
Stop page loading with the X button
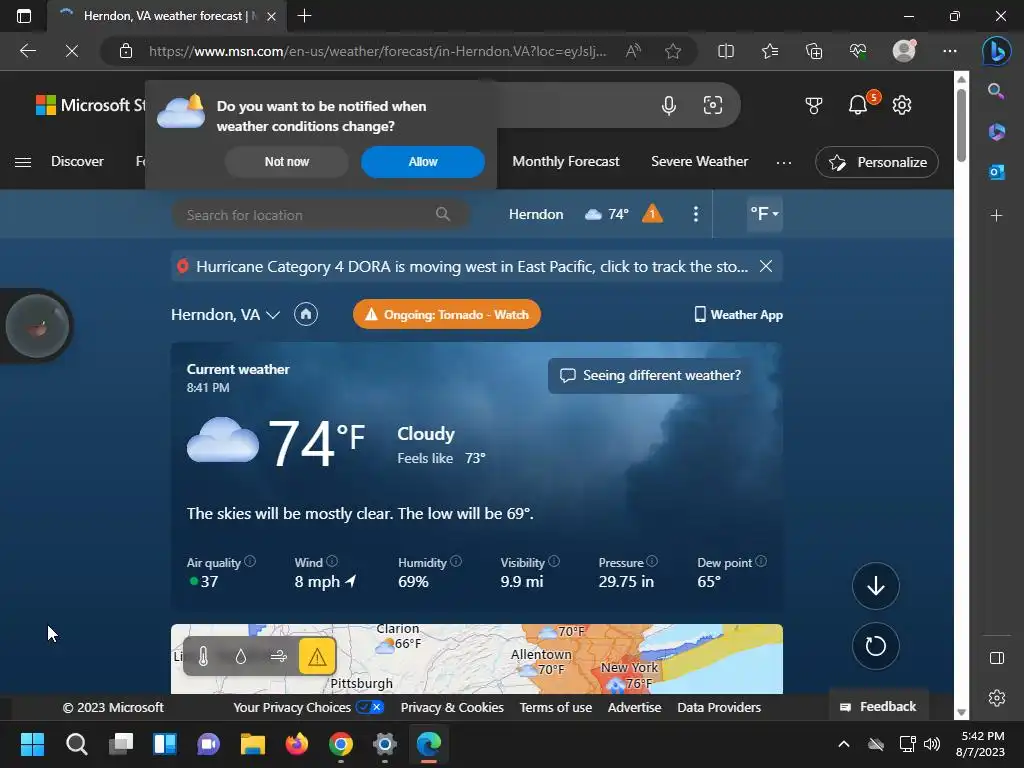pyautogui.click(x=72, y=51)
